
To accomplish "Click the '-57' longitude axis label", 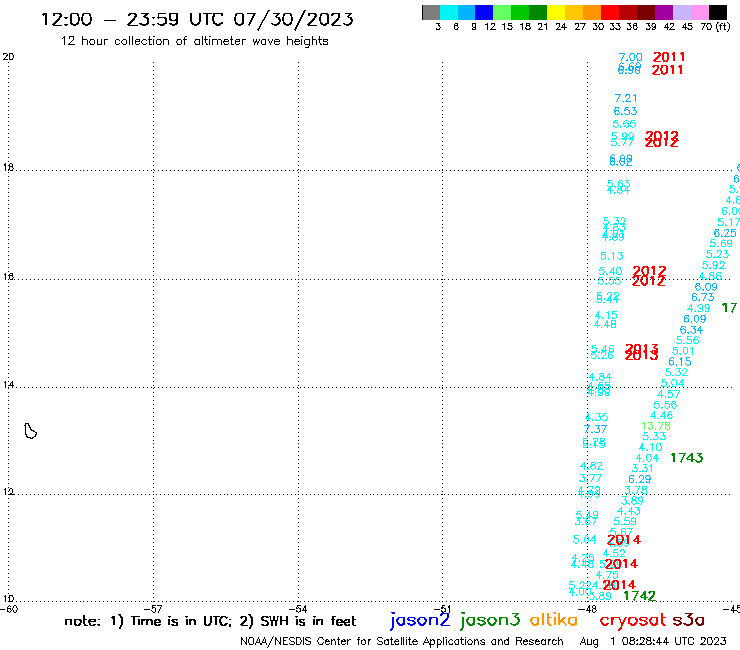I will pos(153,609).
